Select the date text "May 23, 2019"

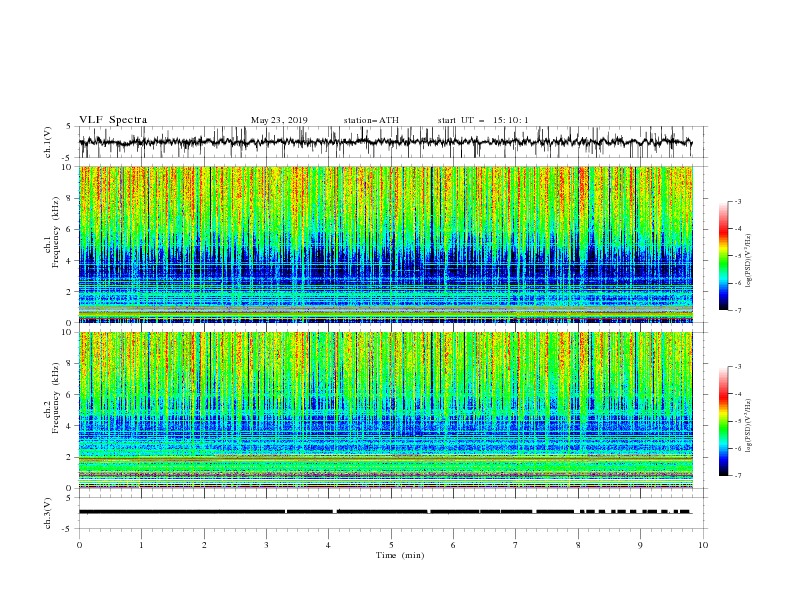(x=279, y=120)
